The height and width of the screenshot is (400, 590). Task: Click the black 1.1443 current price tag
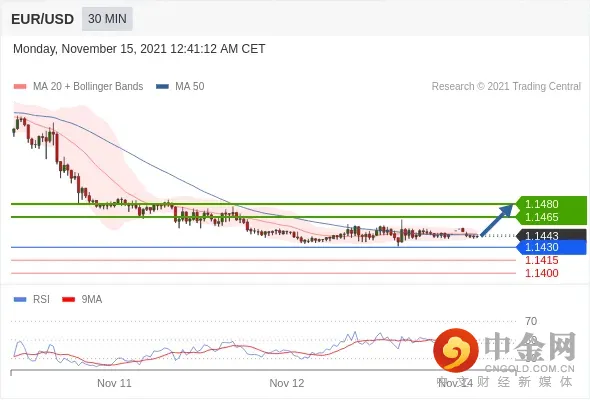552,235
